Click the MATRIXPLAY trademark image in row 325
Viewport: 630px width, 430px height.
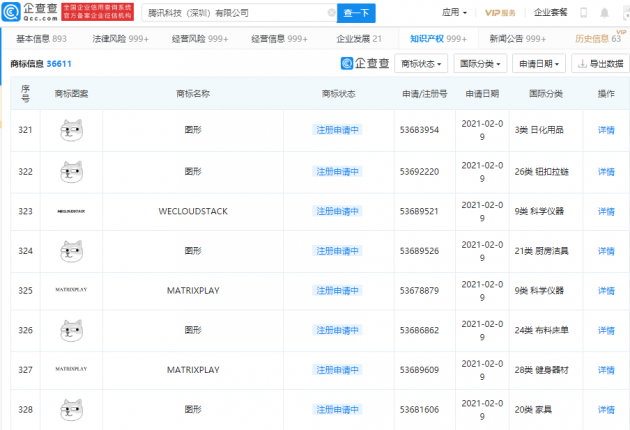(x=71, y=290)
